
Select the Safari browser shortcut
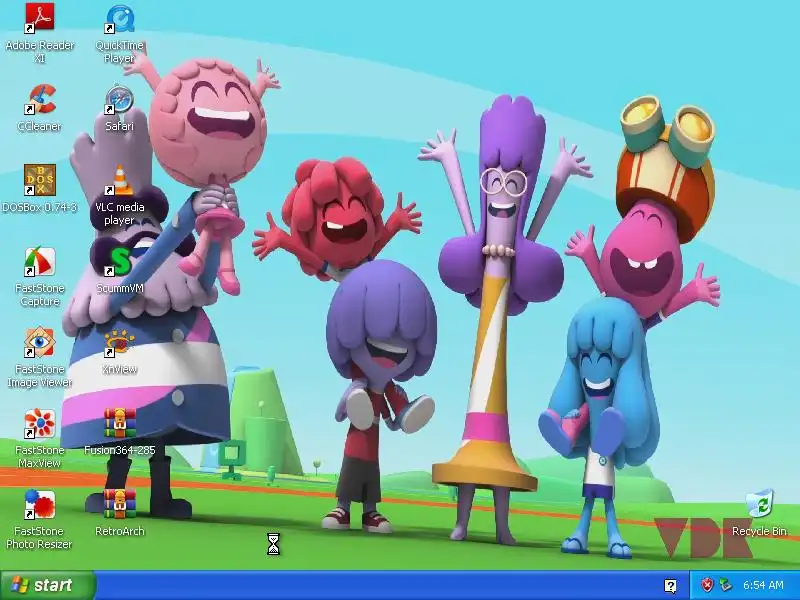[x=119, y=99]
